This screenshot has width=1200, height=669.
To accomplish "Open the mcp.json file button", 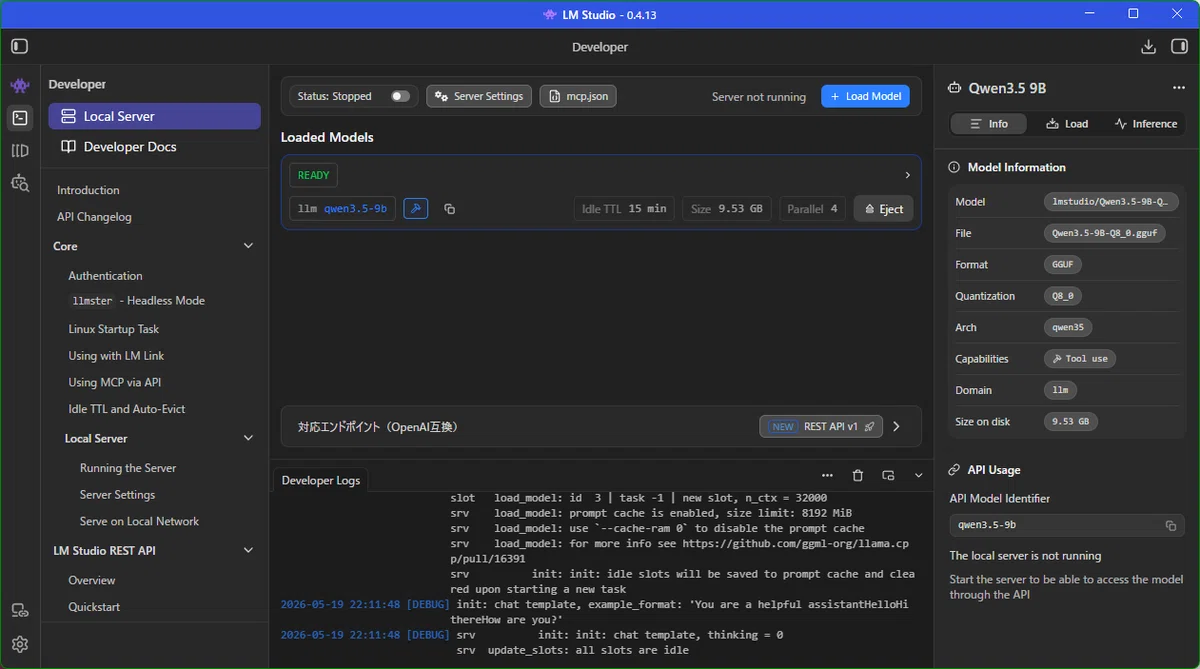I will point(578,96).
